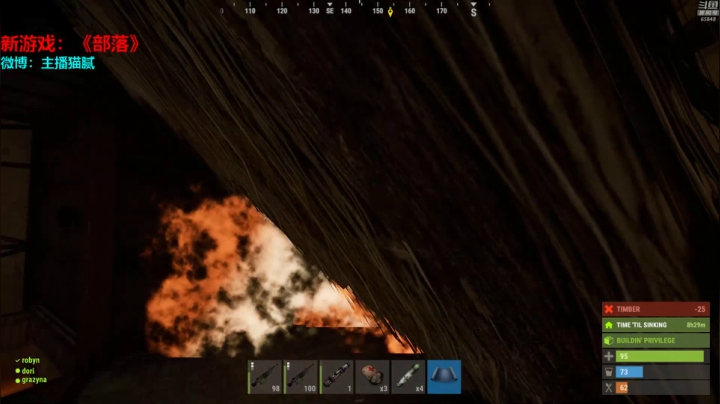Click compass bearing 160
Image resolution: width=720 pixels, height=404 pixels.
point(410,11)
